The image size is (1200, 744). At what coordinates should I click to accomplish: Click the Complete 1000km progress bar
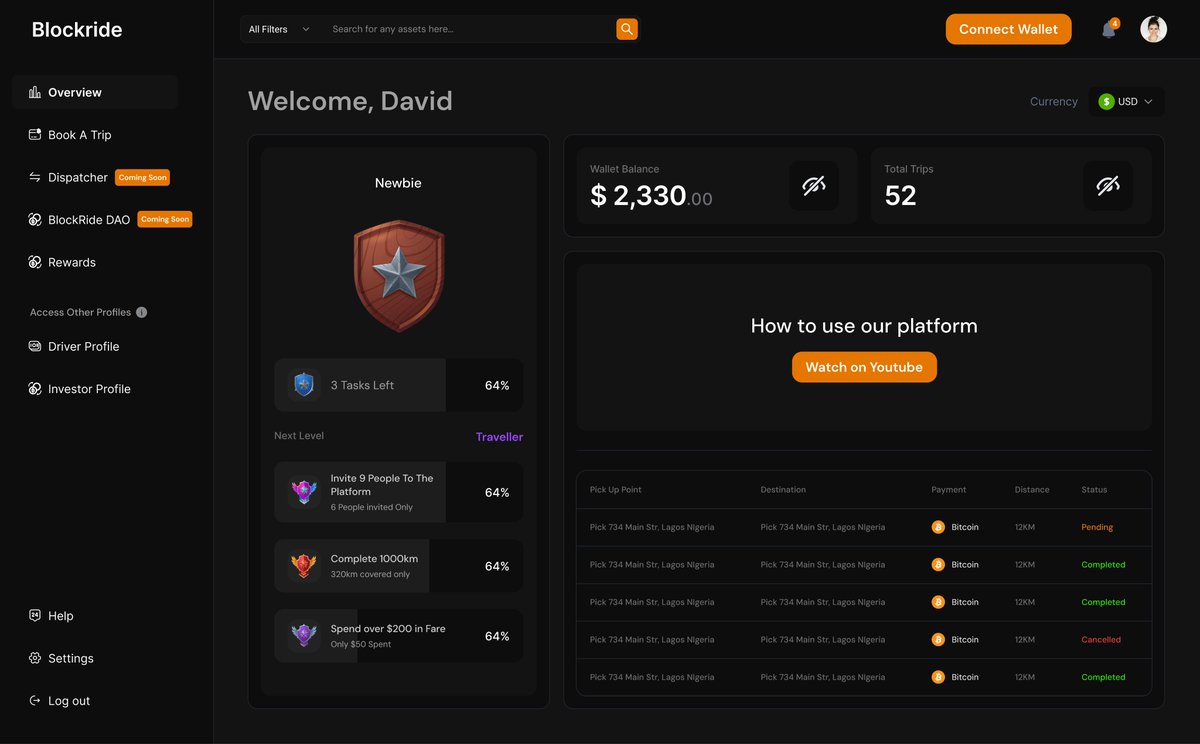coord(399,566)
